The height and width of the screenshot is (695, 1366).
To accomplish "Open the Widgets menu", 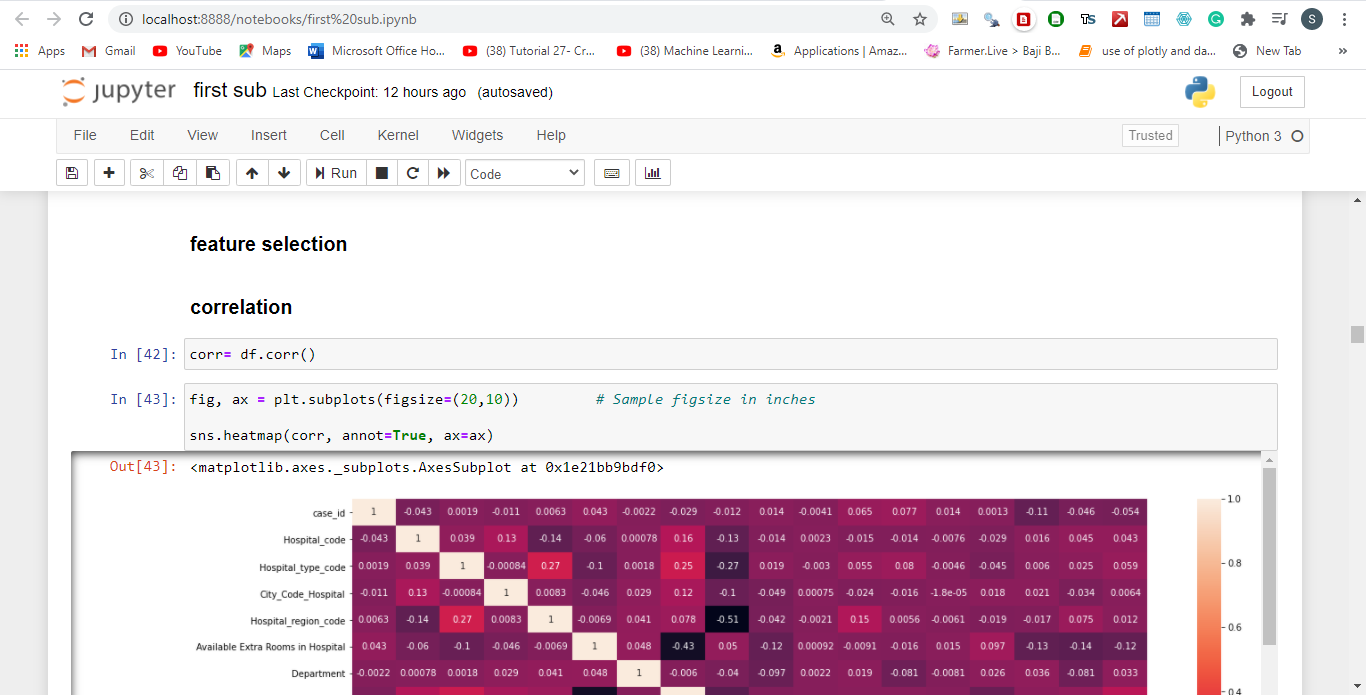I will 477,135.
